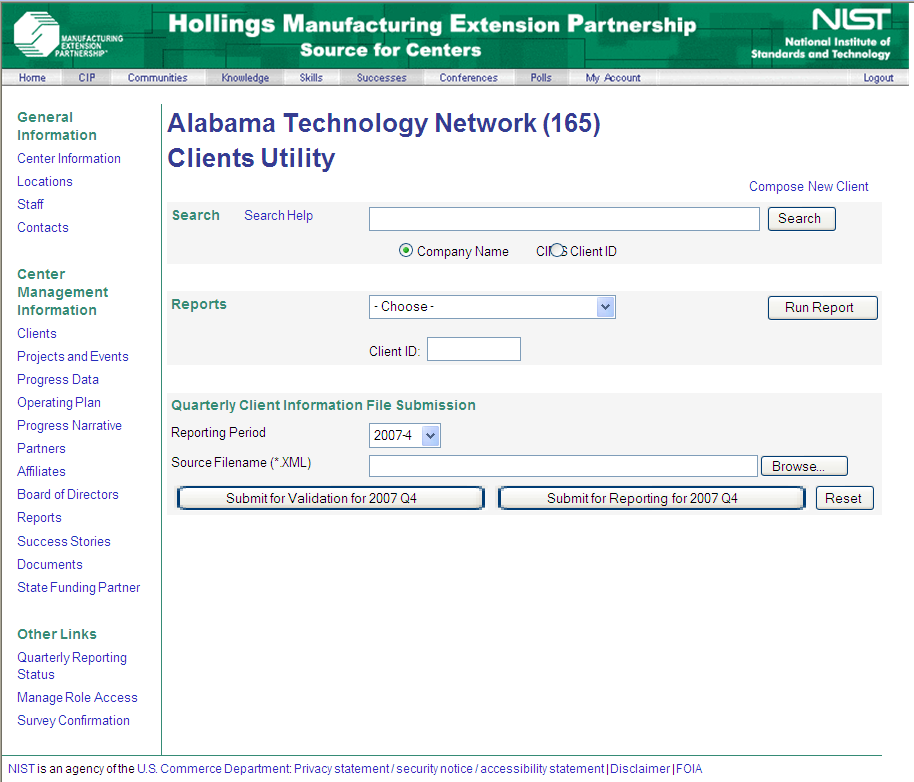Open the Progress Narrative link
This screenshot has height=782, width=914.
click(69, 425)
